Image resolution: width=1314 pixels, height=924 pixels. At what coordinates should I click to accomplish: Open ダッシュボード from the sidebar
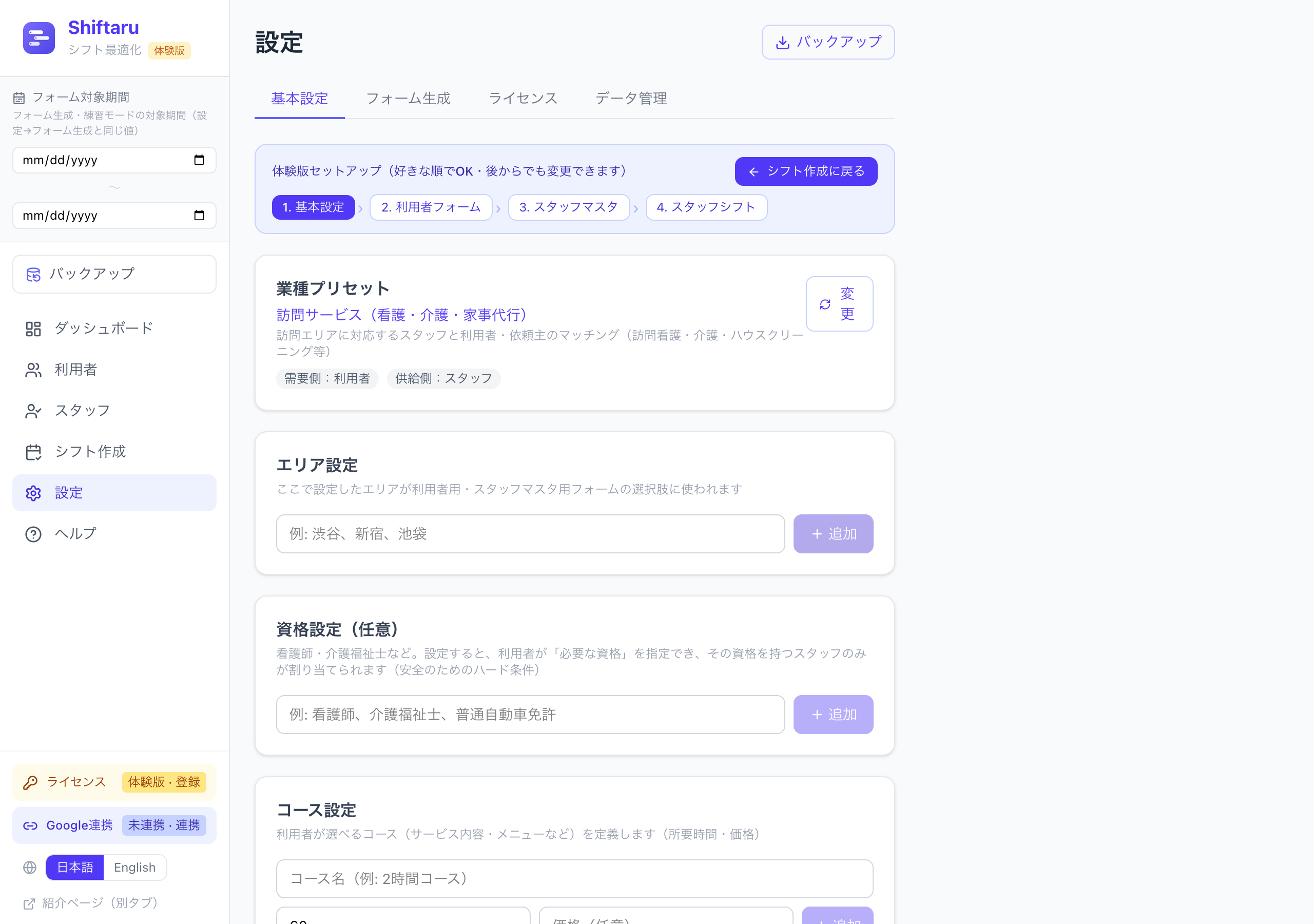point(114,329)
